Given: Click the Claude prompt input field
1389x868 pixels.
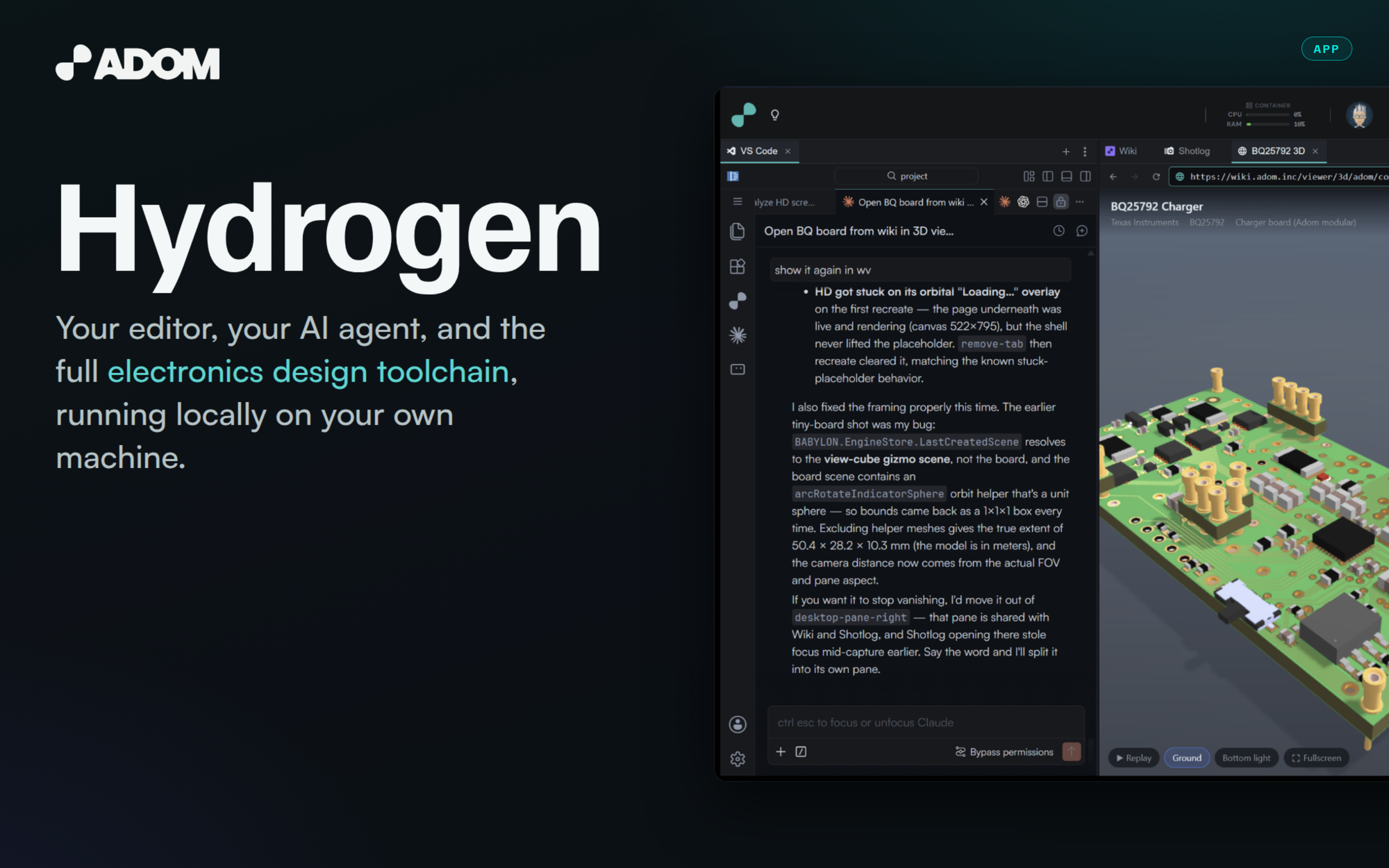Looking at the screenshot, I should point(926,722).
